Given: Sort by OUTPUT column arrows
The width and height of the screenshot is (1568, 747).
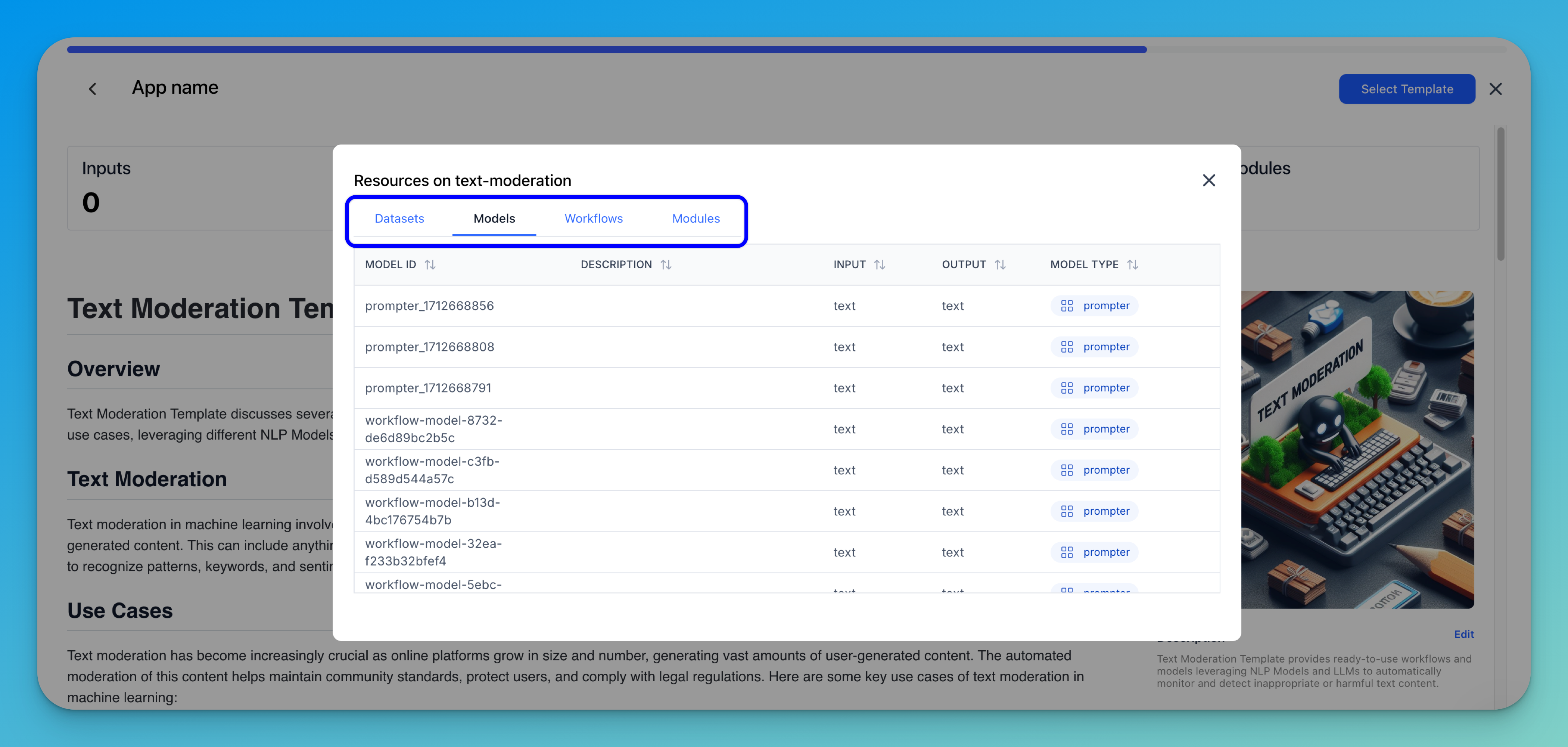Looking at the screenshot, I should (999, 264).
